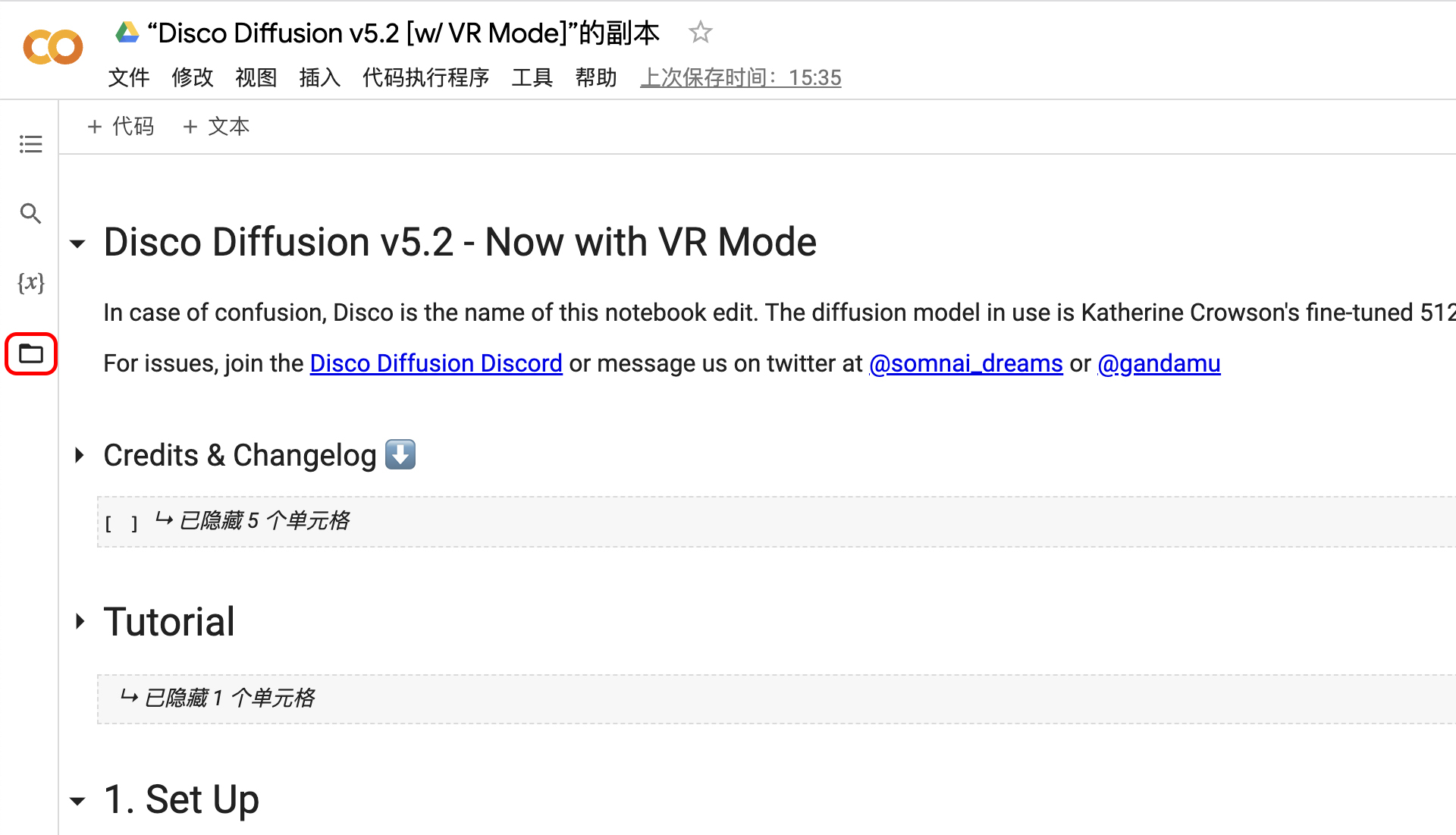Star this notebook with the star icon
Image resolution: width=1456 pixels, height=835 pixels.
[700, 33]
